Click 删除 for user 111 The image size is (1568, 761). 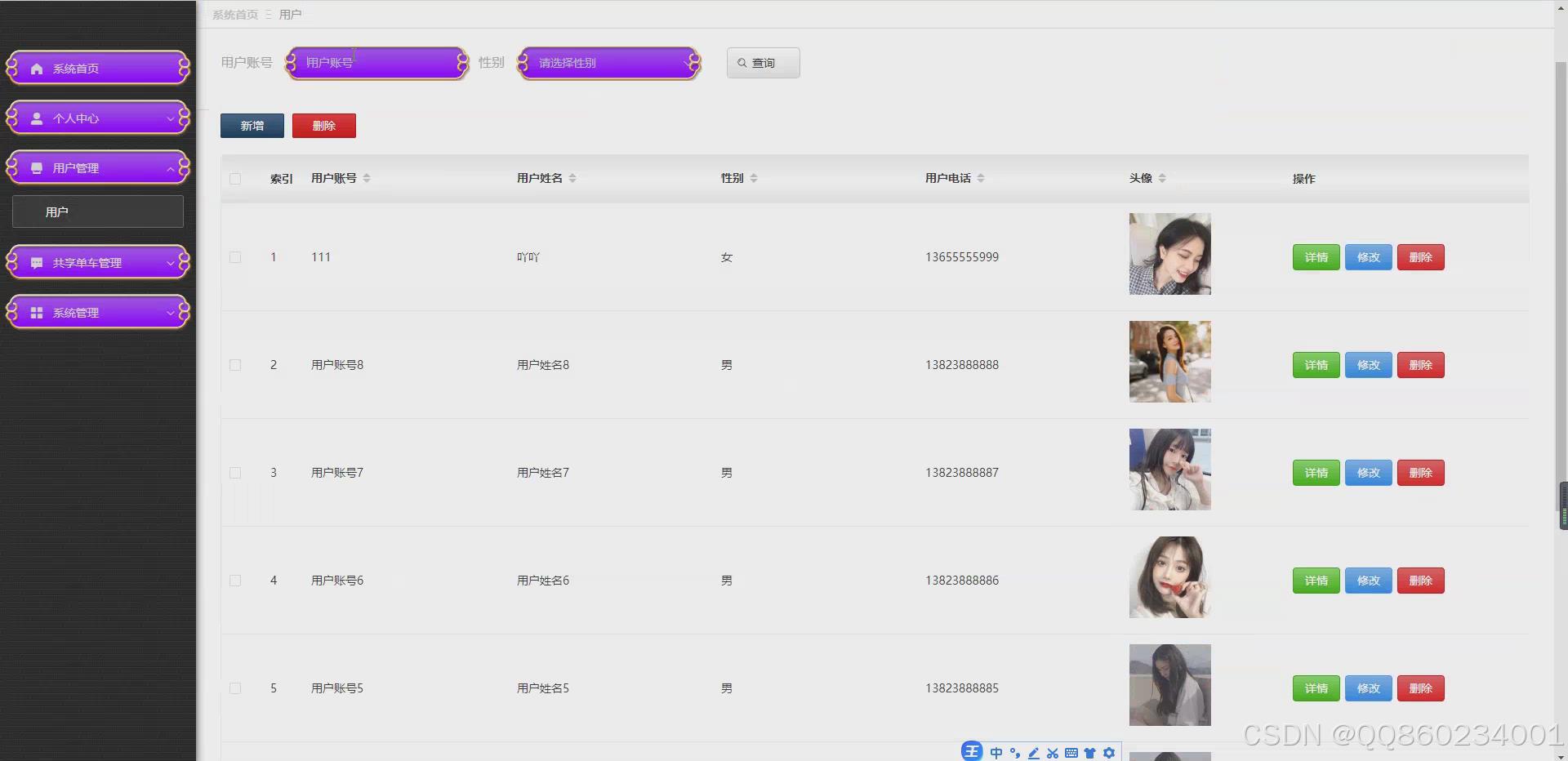pos(1421,257)
